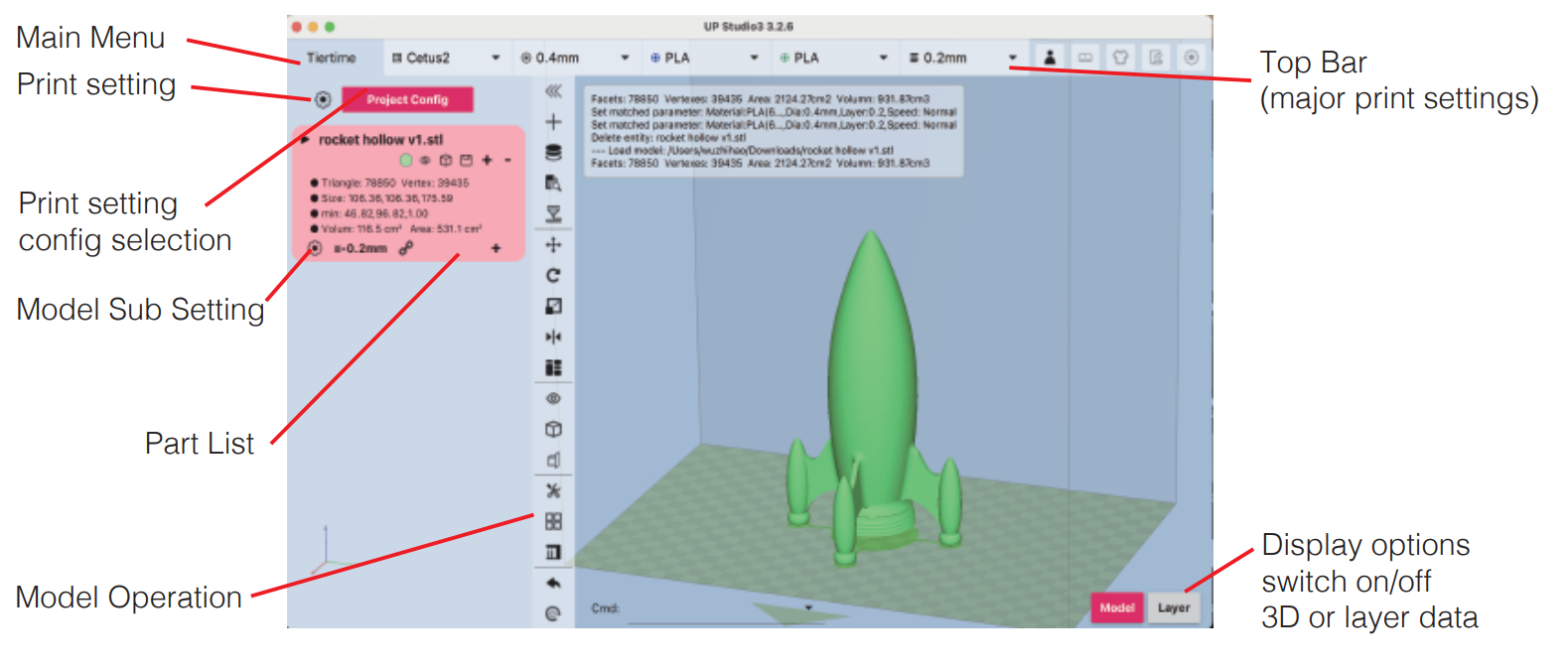Click the Project Config button
The image size is (1568, 670).
point(407,99)
